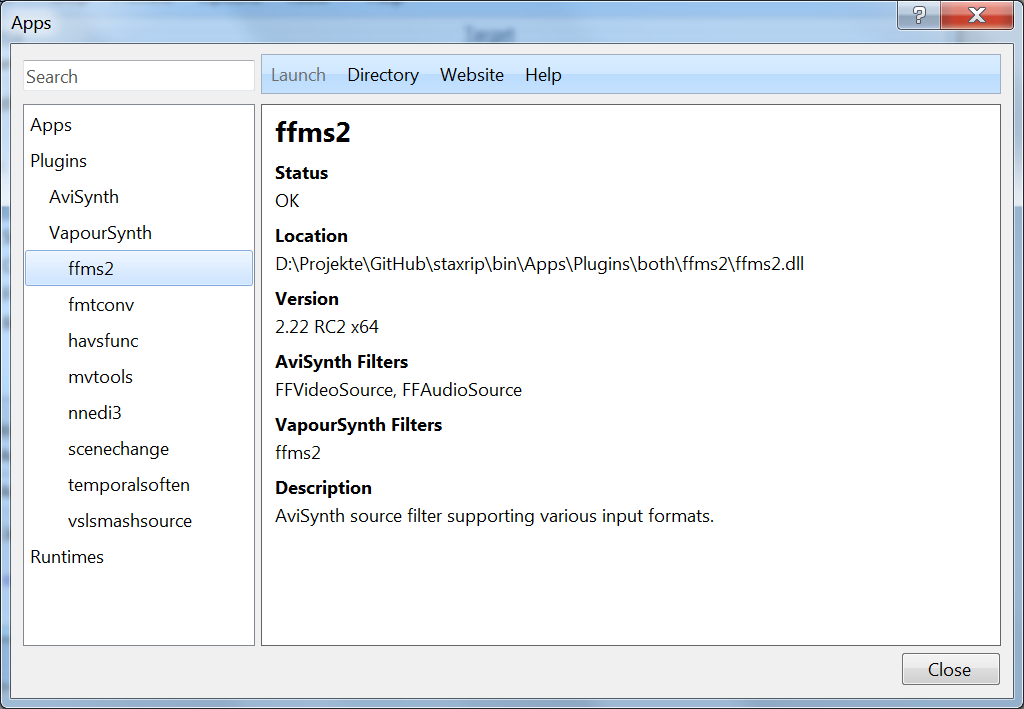Click Launch in the toolbar
This screenshot has height=709, width=1024.
pyautogui.click(x=298, y=75)
